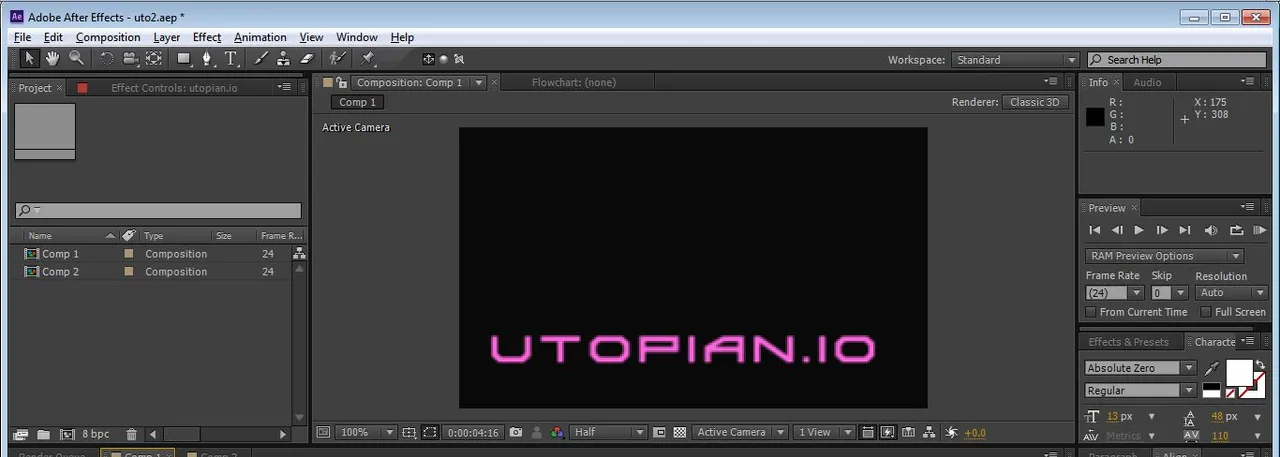Viewport: 1280px width, 457px height.
Task: Toggle Always Preview This View
Action: tap(323, 432)
